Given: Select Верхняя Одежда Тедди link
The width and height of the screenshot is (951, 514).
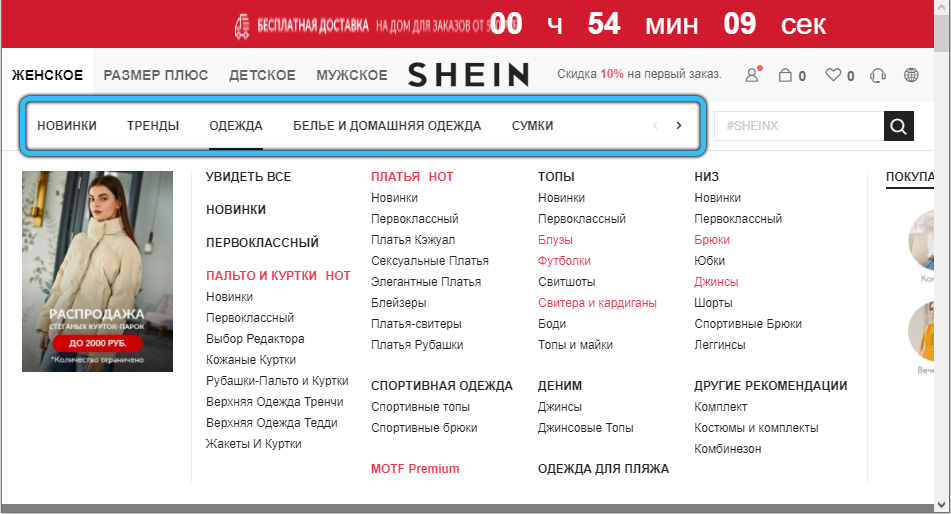Looking at the screenshot, I should click(272, 423).
